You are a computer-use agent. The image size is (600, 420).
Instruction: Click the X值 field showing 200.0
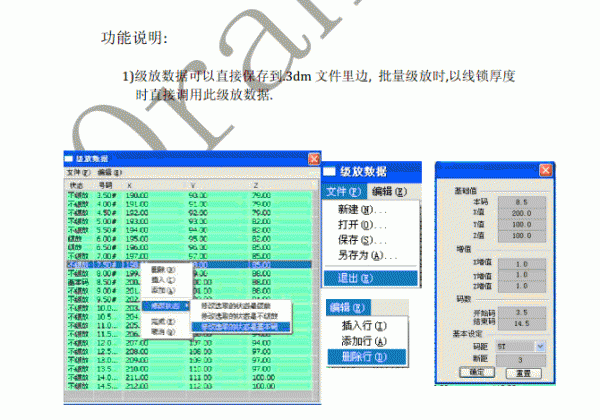coord(522,213)
